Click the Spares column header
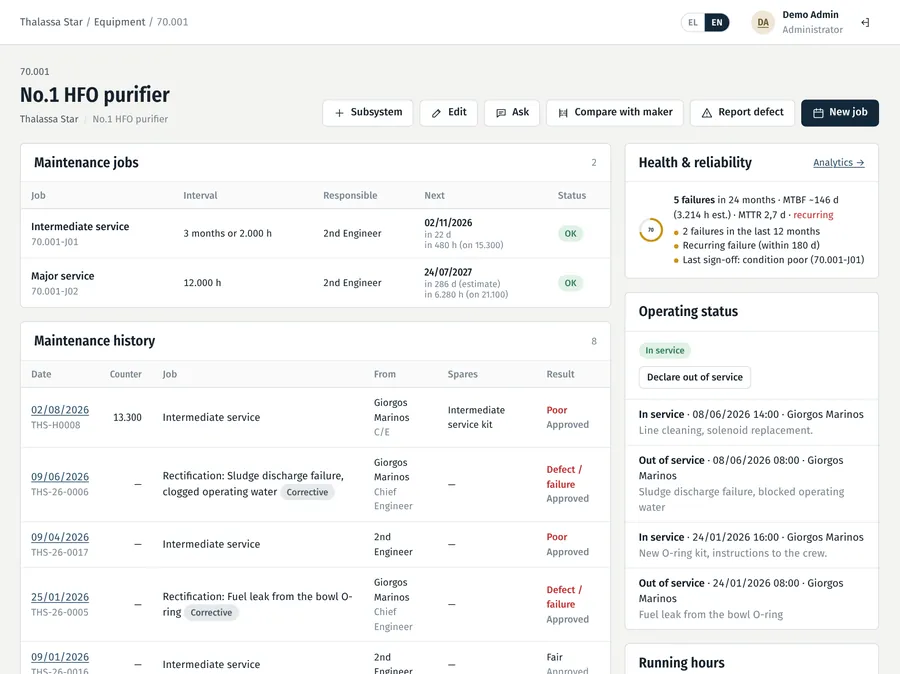This screenshot has height=674, width=900. (x=463, y=374)
